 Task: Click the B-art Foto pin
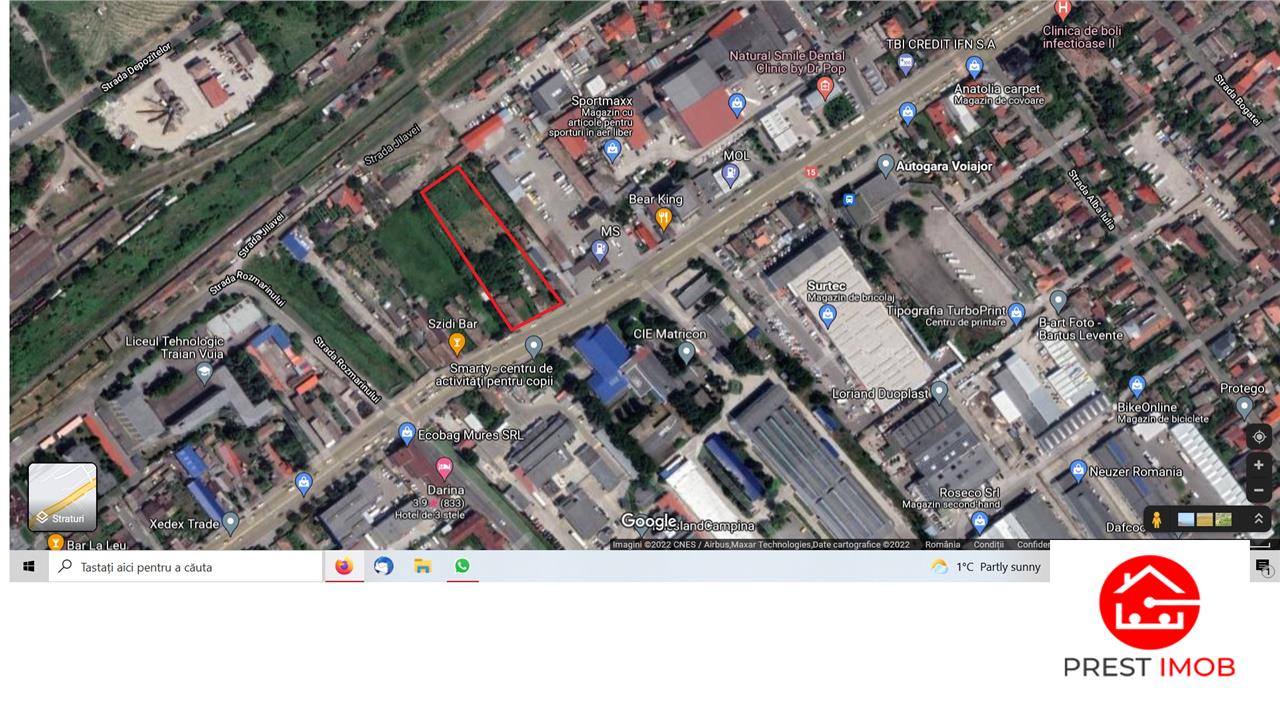(1058, 301)
